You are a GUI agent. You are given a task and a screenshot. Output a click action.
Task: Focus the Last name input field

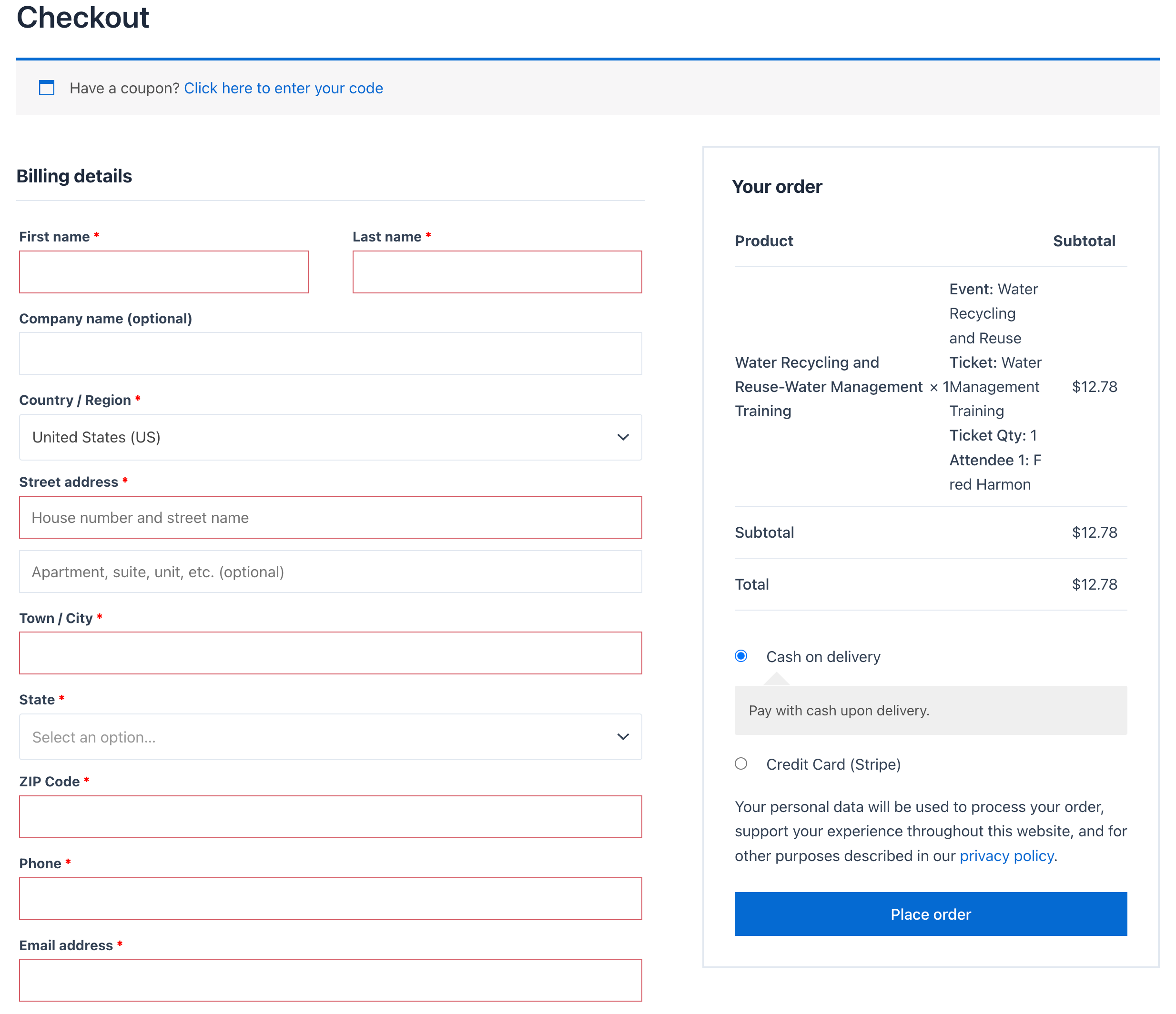[x=497, y=272]
